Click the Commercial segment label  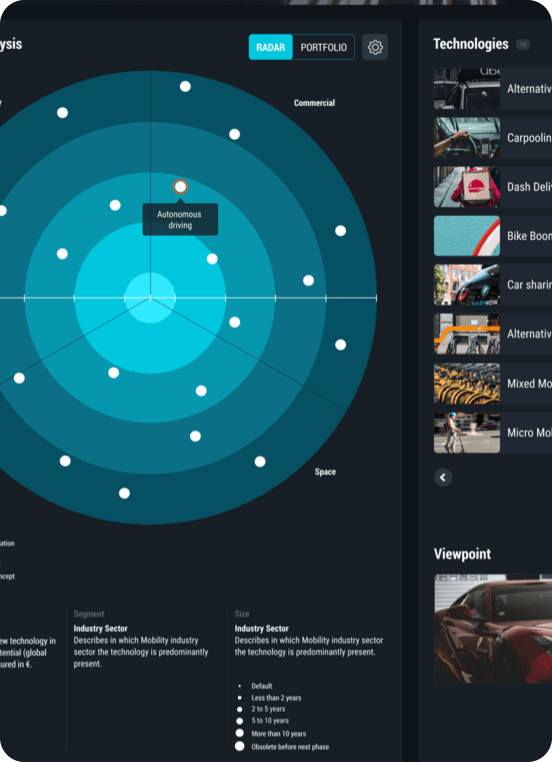coord(314,103)
